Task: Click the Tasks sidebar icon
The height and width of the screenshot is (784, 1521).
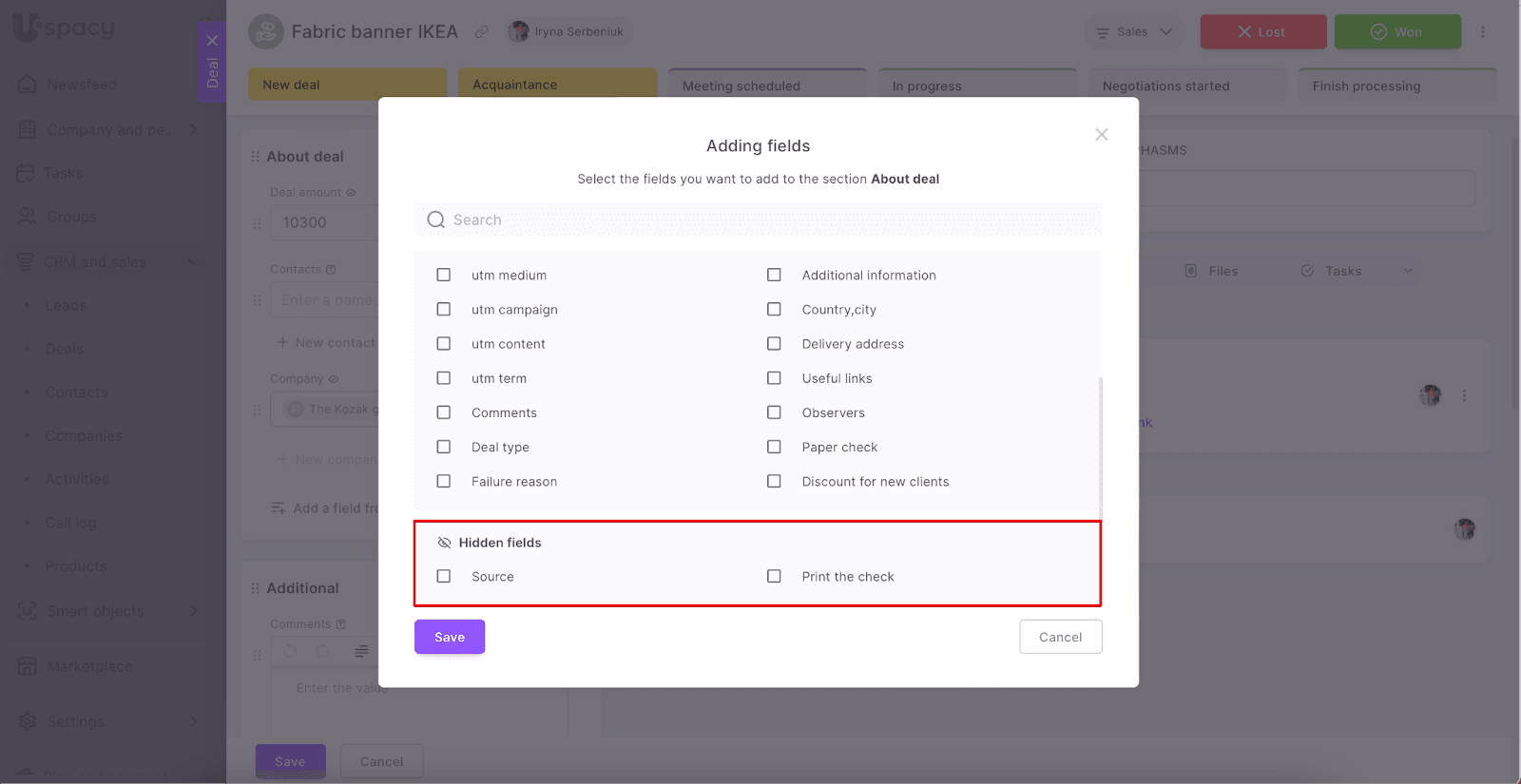Action: (26, 173)
